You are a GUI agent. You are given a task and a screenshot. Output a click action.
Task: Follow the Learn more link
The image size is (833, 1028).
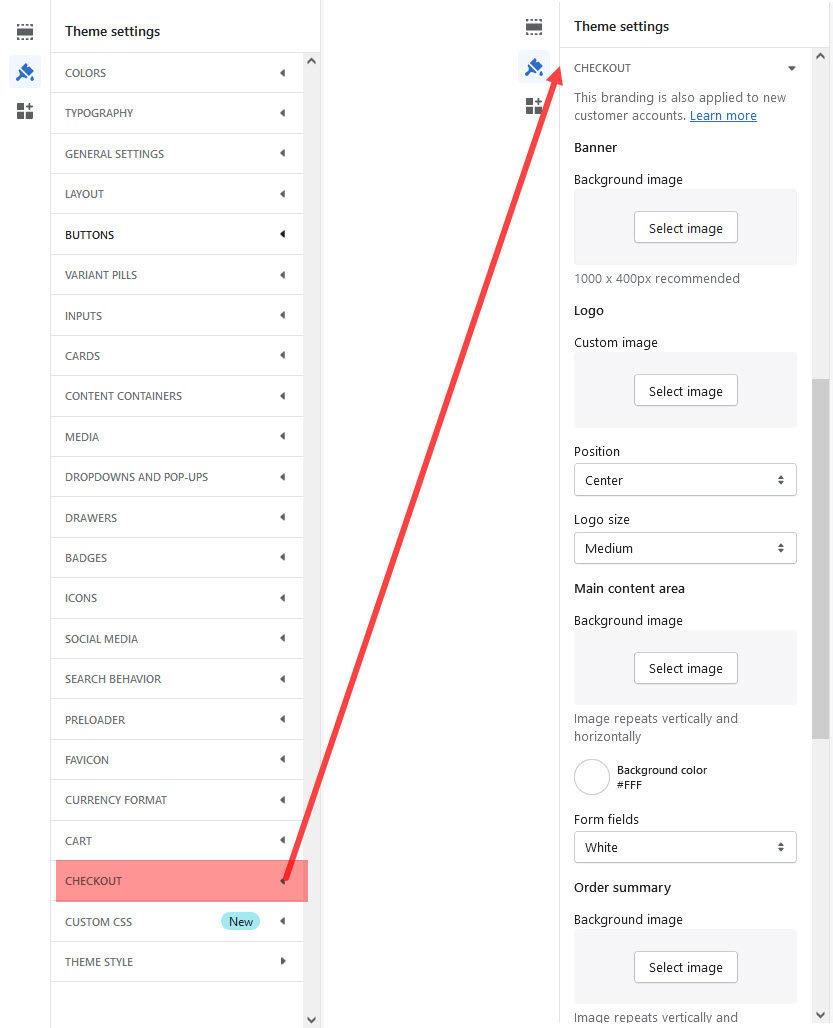pos(723,115)
